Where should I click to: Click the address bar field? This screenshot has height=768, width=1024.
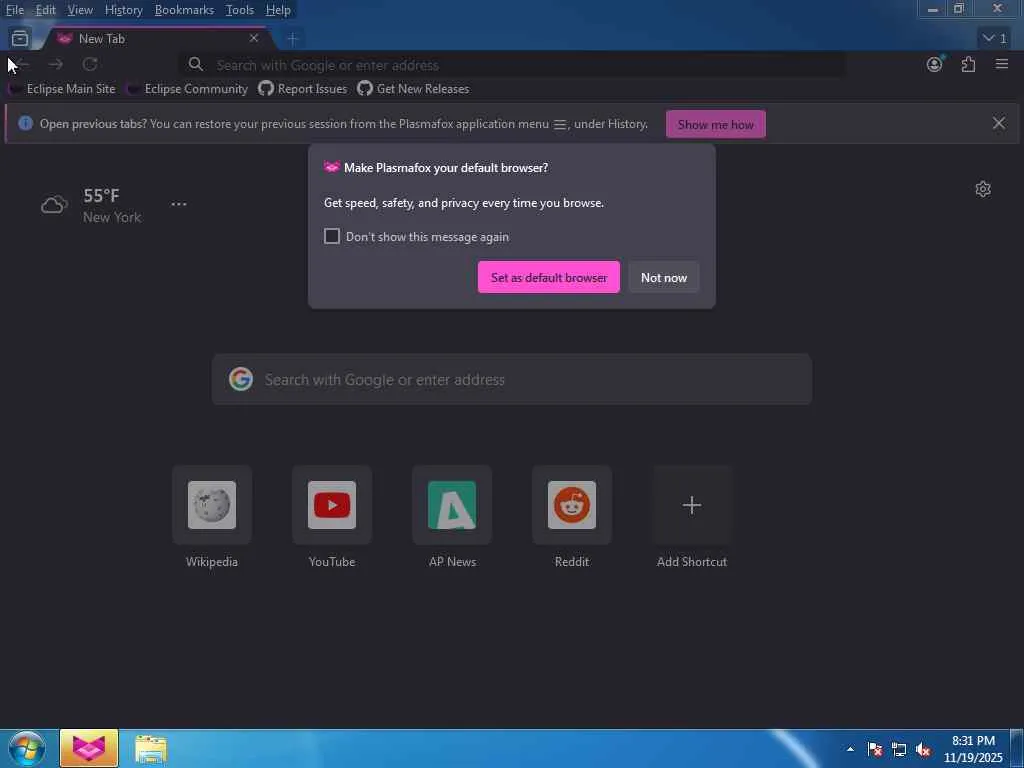pyautogui.click(x=512, y=65)
